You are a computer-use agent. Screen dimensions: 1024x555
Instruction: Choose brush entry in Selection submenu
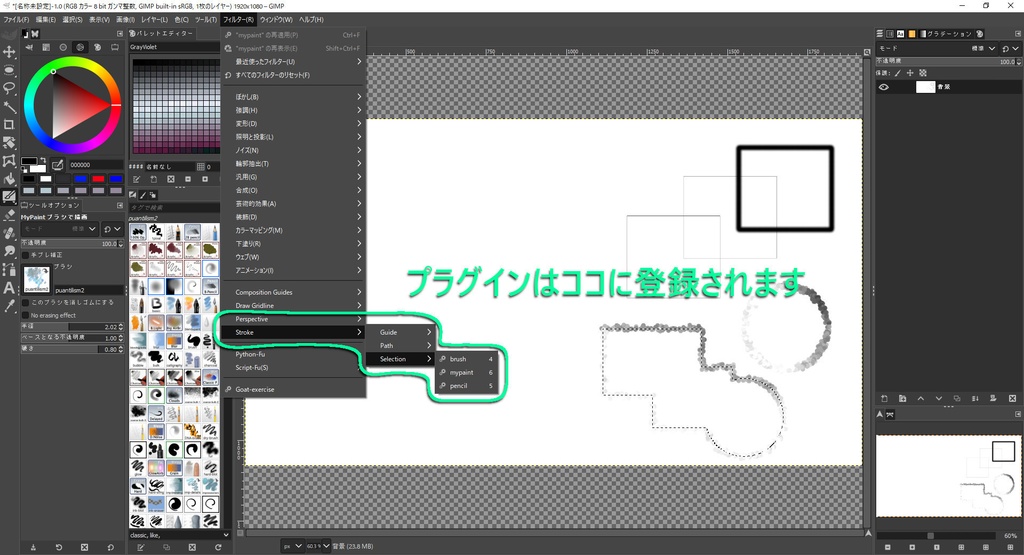click(x=466, y=359)
